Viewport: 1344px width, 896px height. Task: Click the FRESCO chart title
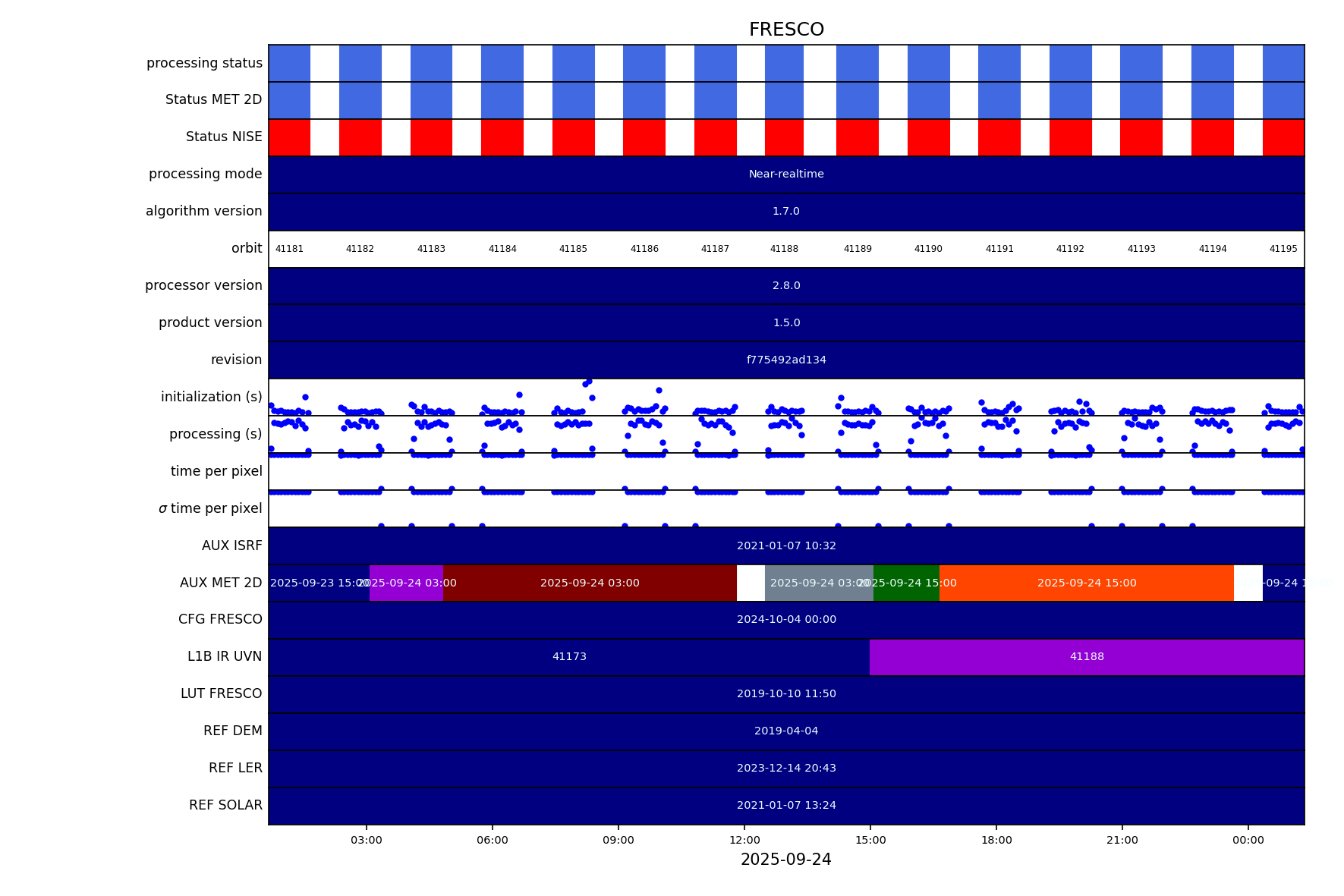pos(785,30)
